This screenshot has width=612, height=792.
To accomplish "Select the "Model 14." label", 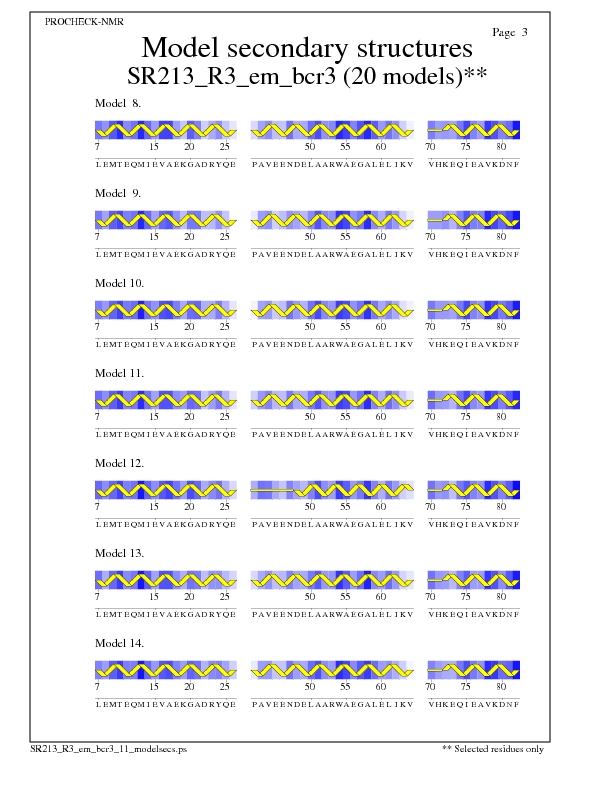I will click(x=119, y=643).
